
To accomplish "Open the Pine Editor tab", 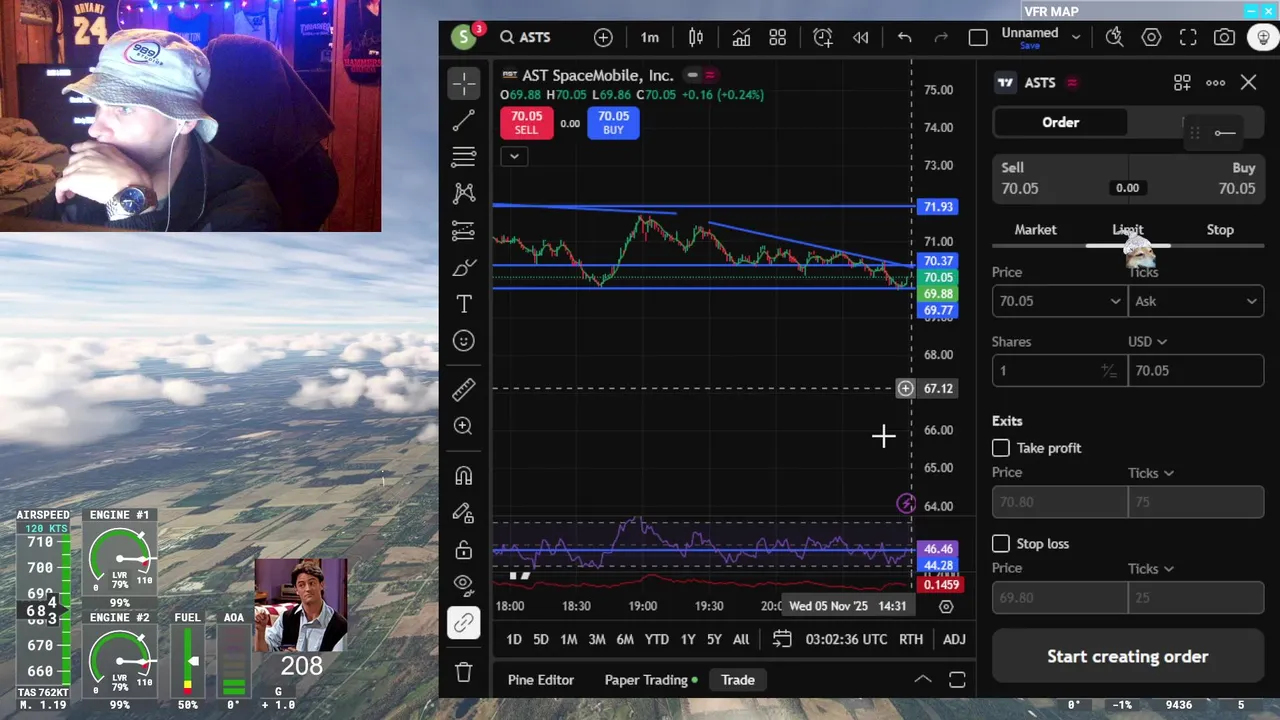I will tap(541, 680).
